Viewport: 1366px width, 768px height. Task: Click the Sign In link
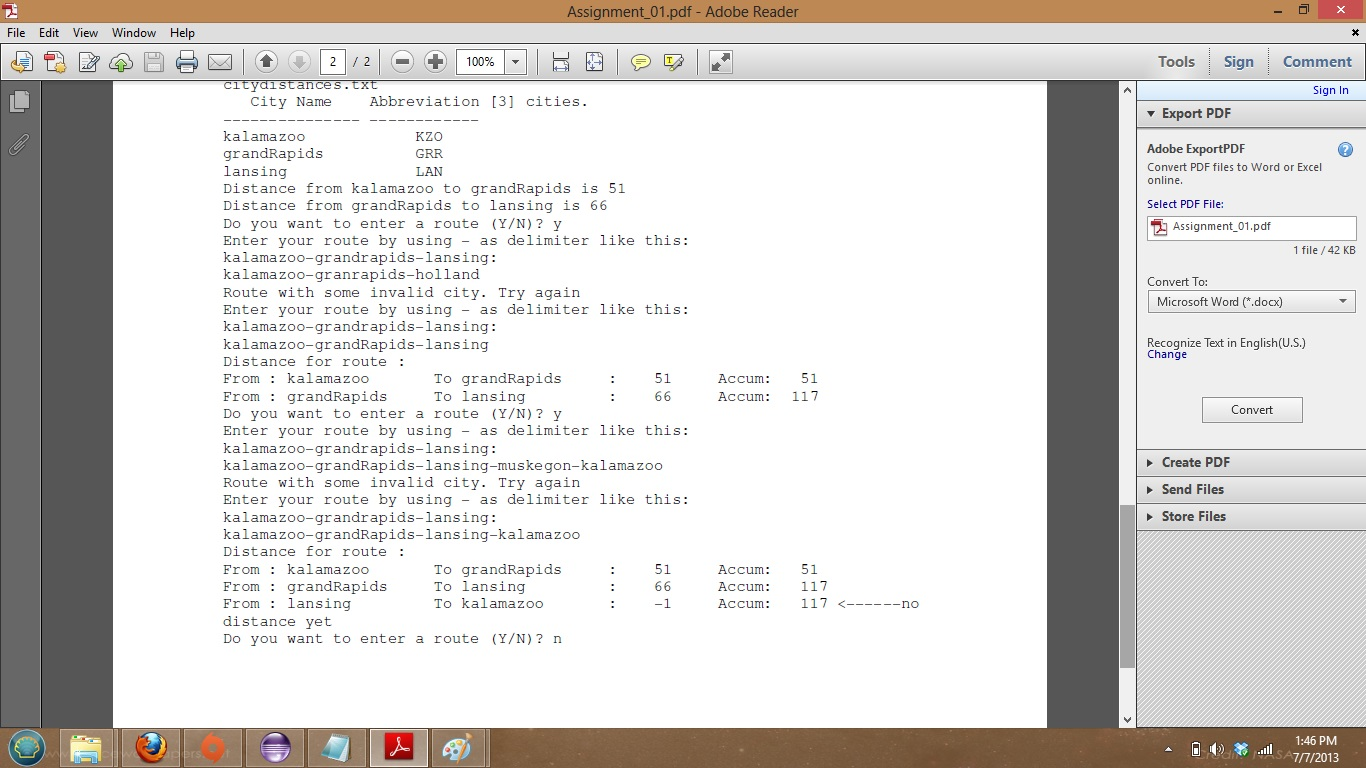1330,90
